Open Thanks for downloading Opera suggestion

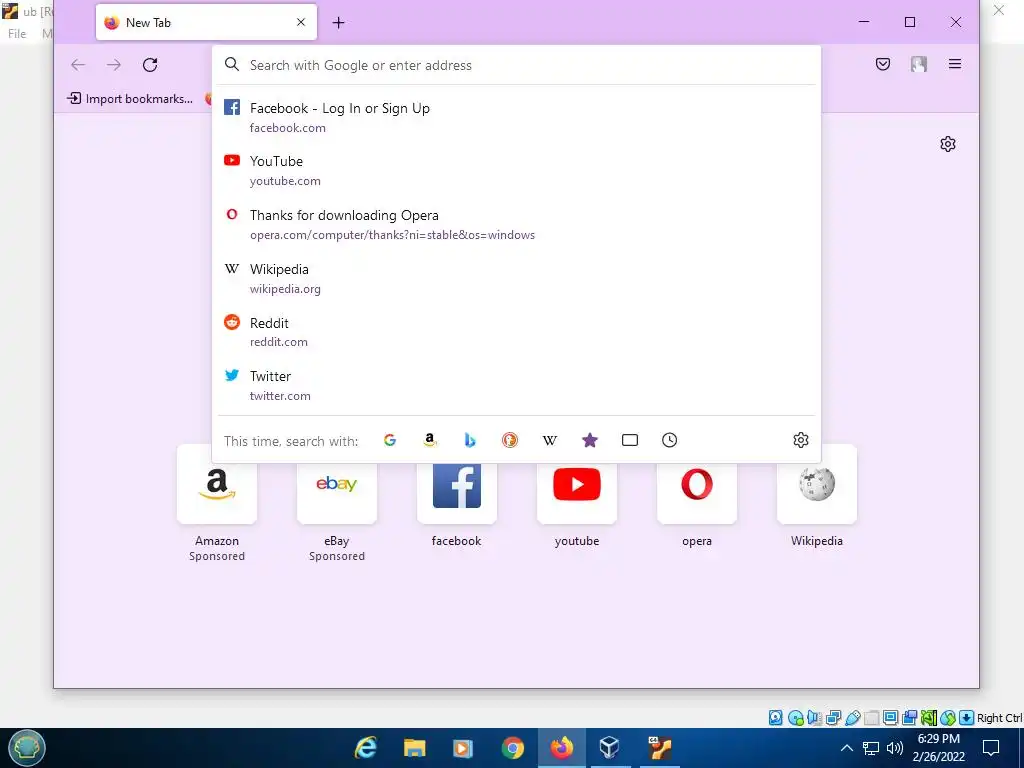516,224
